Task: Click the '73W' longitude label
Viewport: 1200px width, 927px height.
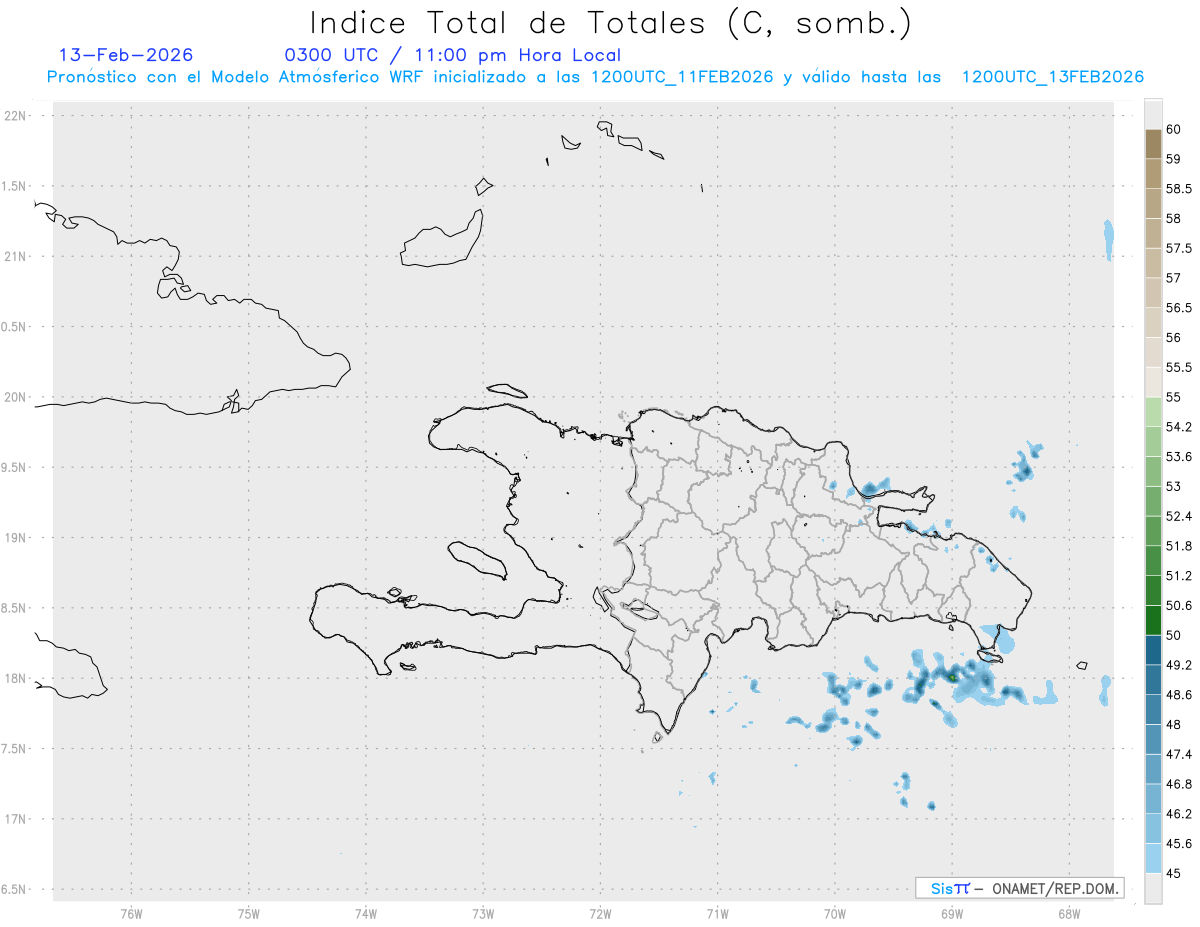Action: coord(483,913)
